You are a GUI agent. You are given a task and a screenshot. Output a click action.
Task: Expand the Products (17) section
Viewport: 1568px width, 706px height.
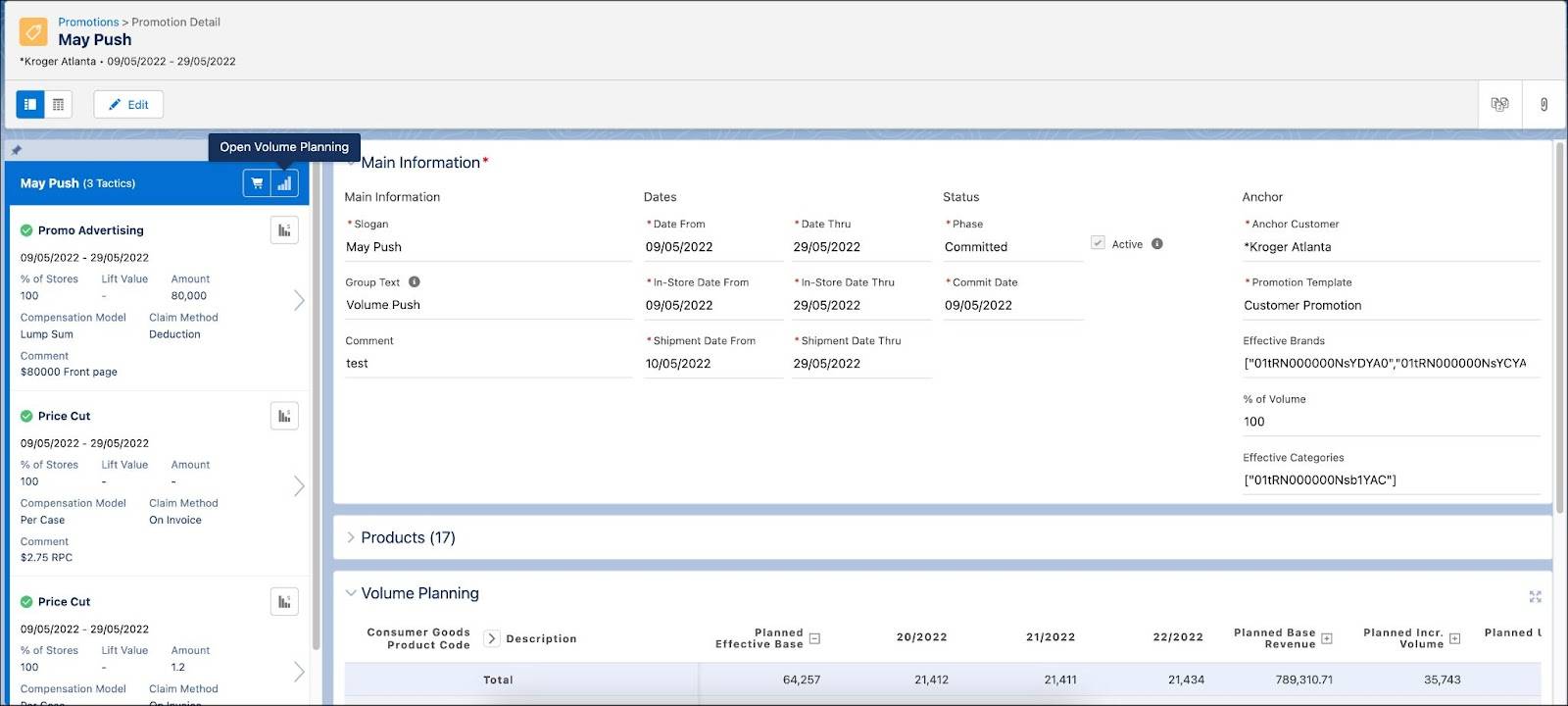click(351, 537)
